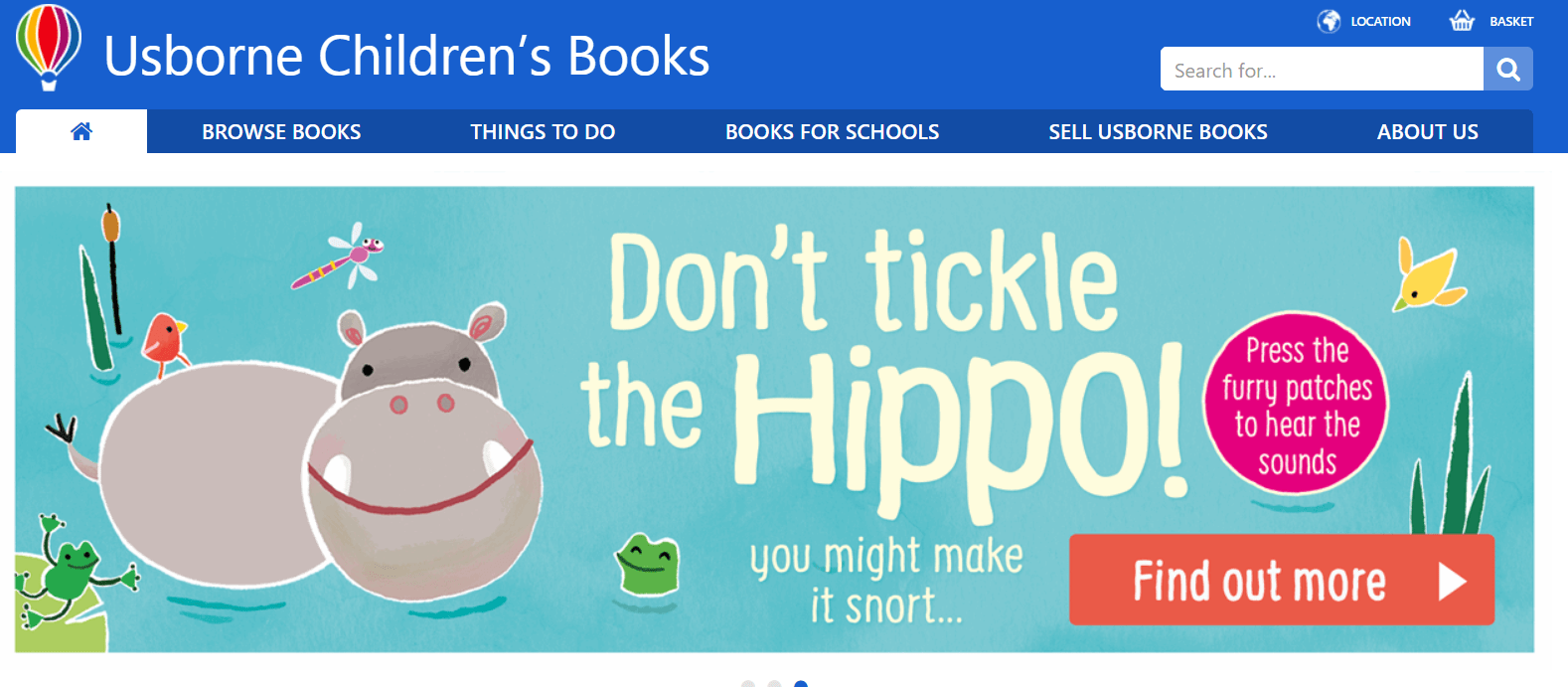This screenshot has height=687, width=1568.
Task: Click the magnifying glass search button
Action: (1508, 70)
